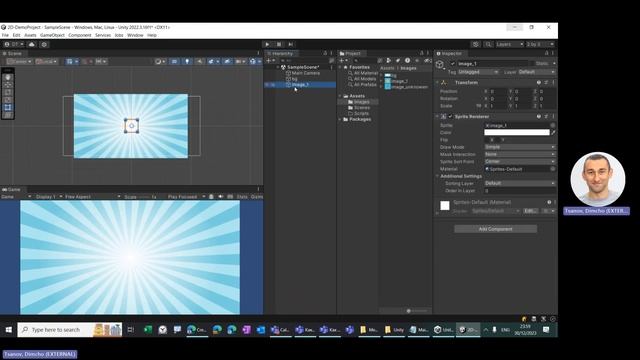Toggle 2D view mode in Scene toolbar
640x360 pixels.
pos(174,61)
